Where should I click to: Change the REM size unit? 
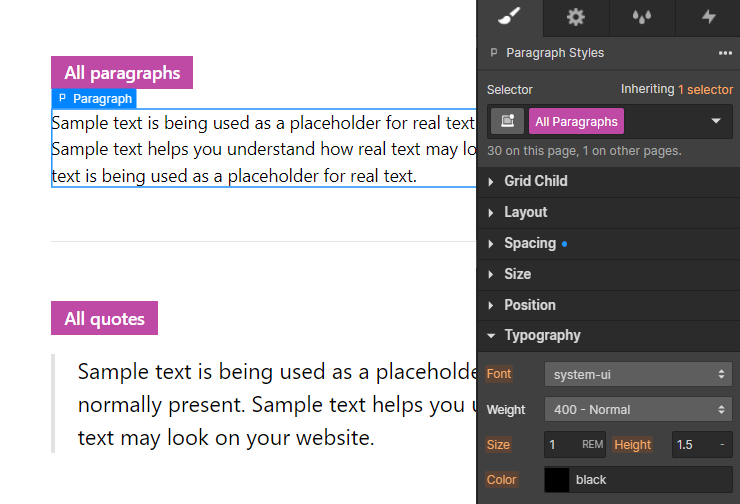(592, 445)
